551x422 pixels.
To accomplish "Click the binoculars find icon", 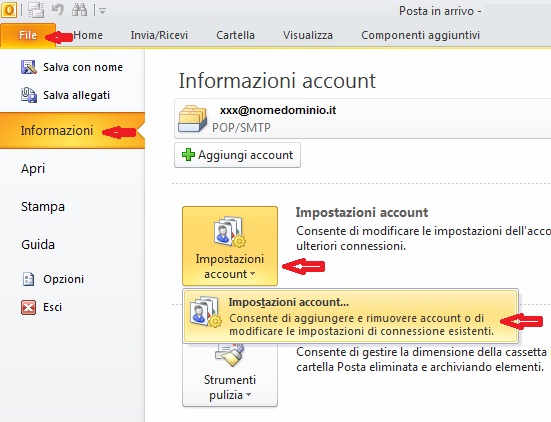I will pos(79,10).
